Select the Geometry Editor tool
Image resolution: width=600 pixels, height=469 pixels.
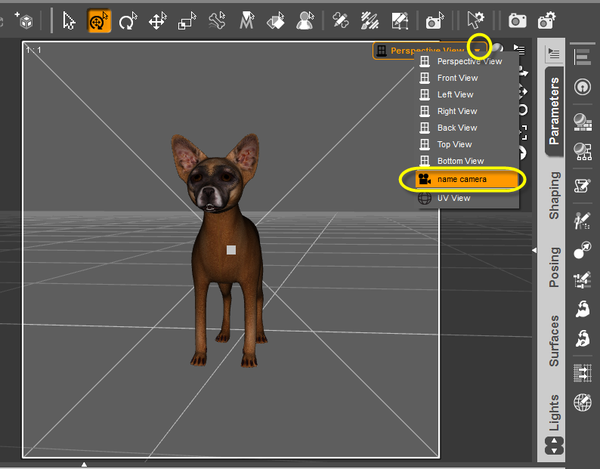[x=400, y=21]
